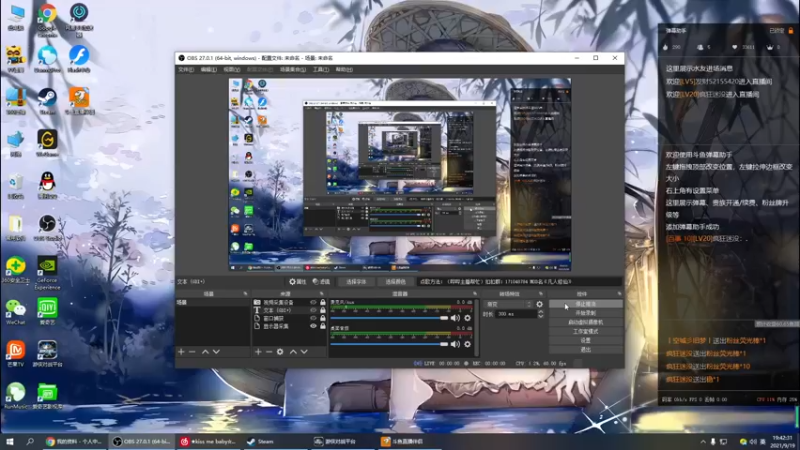Open the 帮助 Help menu

[344, 69]
